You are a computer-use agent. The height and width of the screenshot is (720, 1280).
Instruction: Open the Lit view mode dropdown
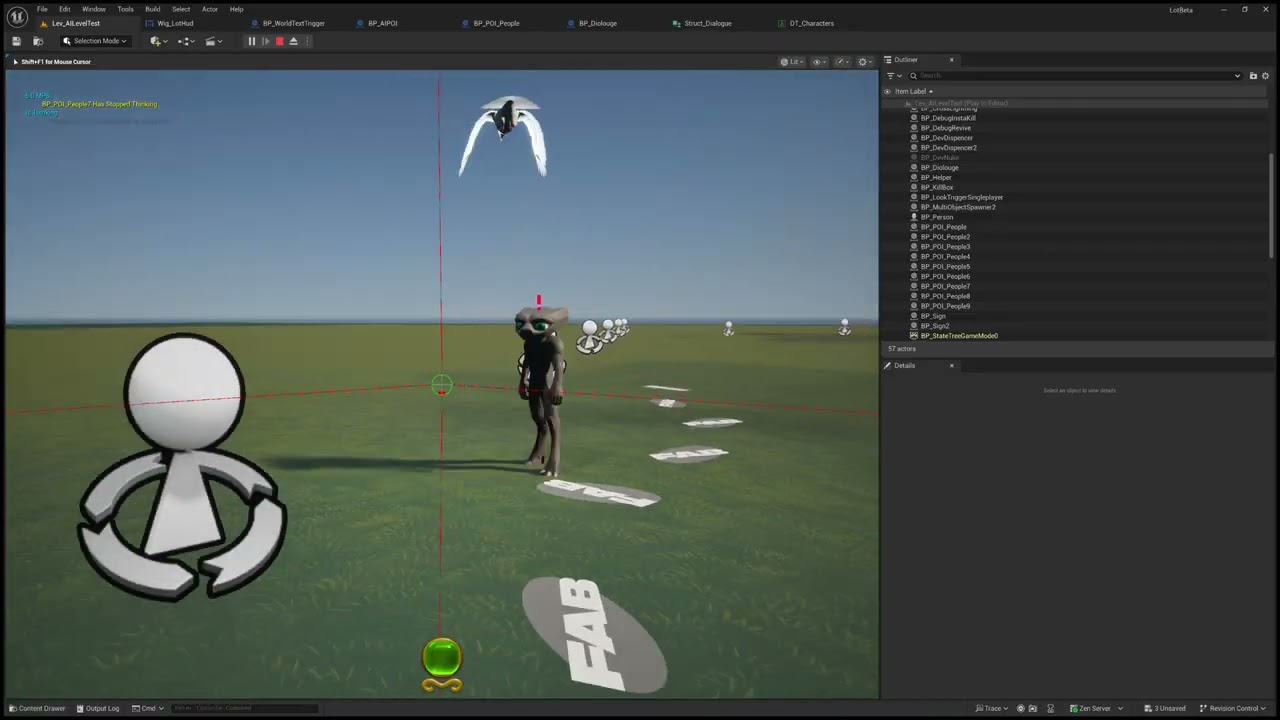[792, 62]
